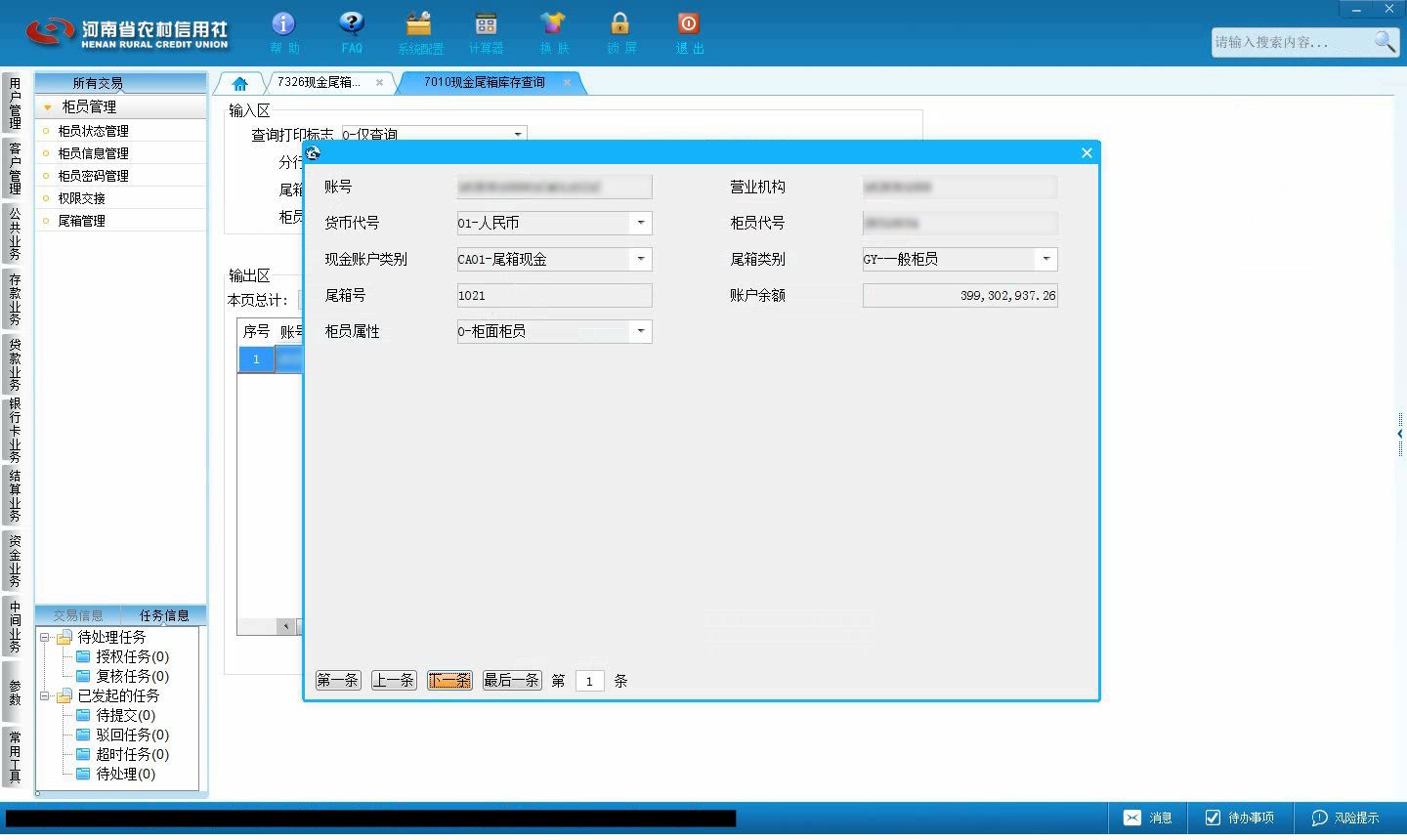Click the table's left scroll arrow
1407x840 pixels.
point(286,626)
